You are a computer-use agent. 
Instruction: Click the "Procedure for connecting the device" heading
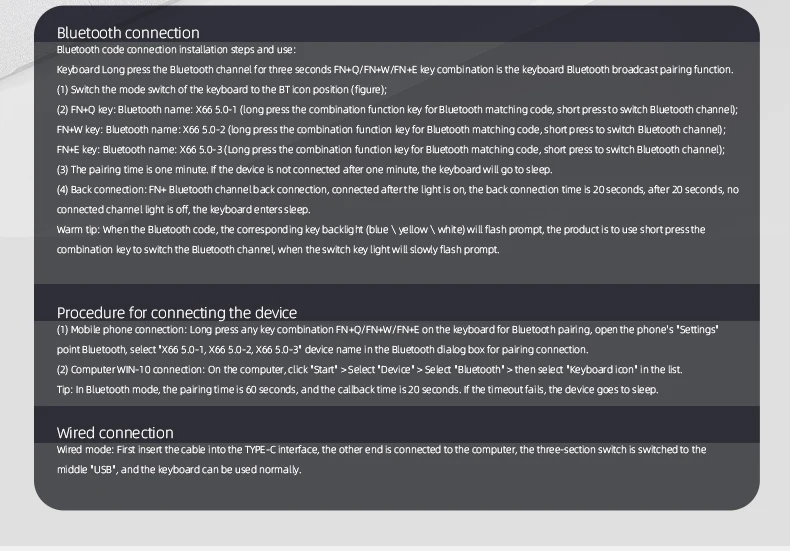(x=176, y=312)
